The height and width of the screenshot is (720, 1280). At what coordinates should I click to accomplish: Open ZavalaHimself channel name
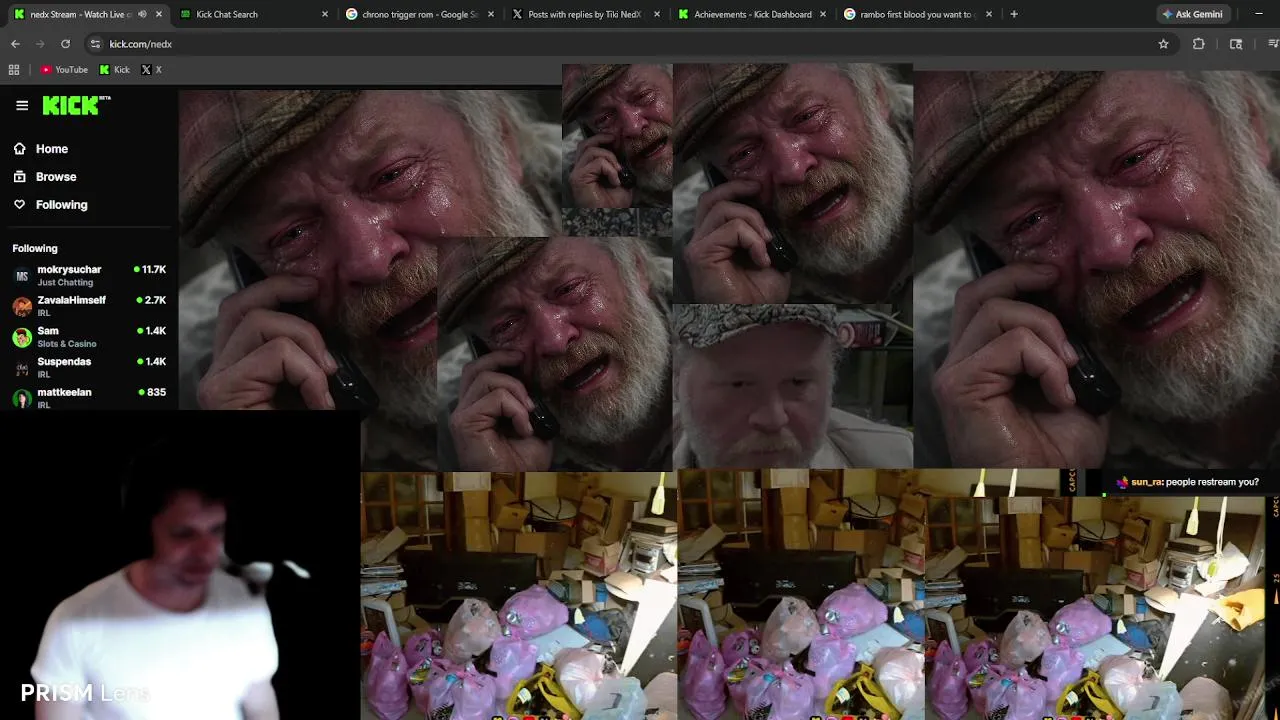pyautogui.click(x=71, y=300)
